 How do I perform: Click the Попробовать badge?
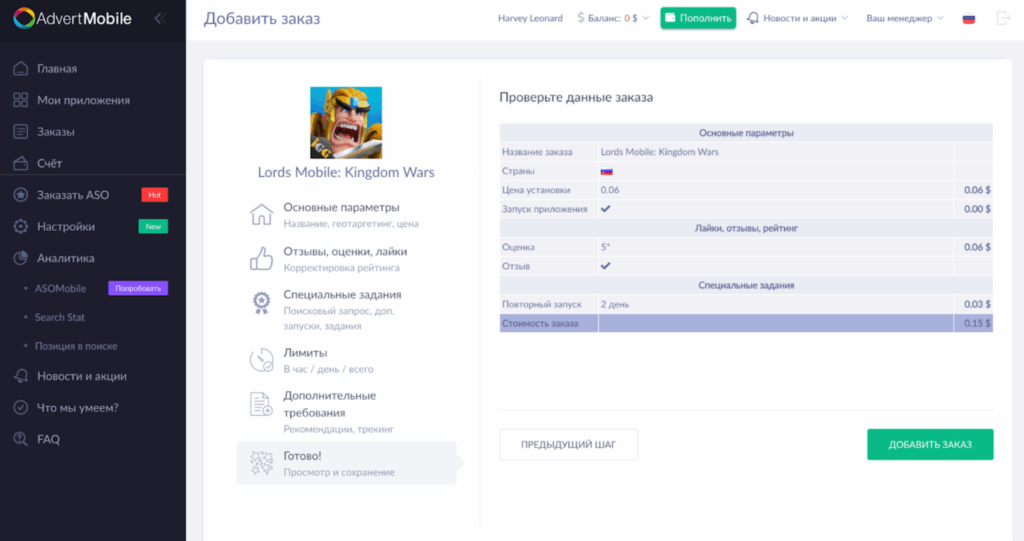click(138, 288)
